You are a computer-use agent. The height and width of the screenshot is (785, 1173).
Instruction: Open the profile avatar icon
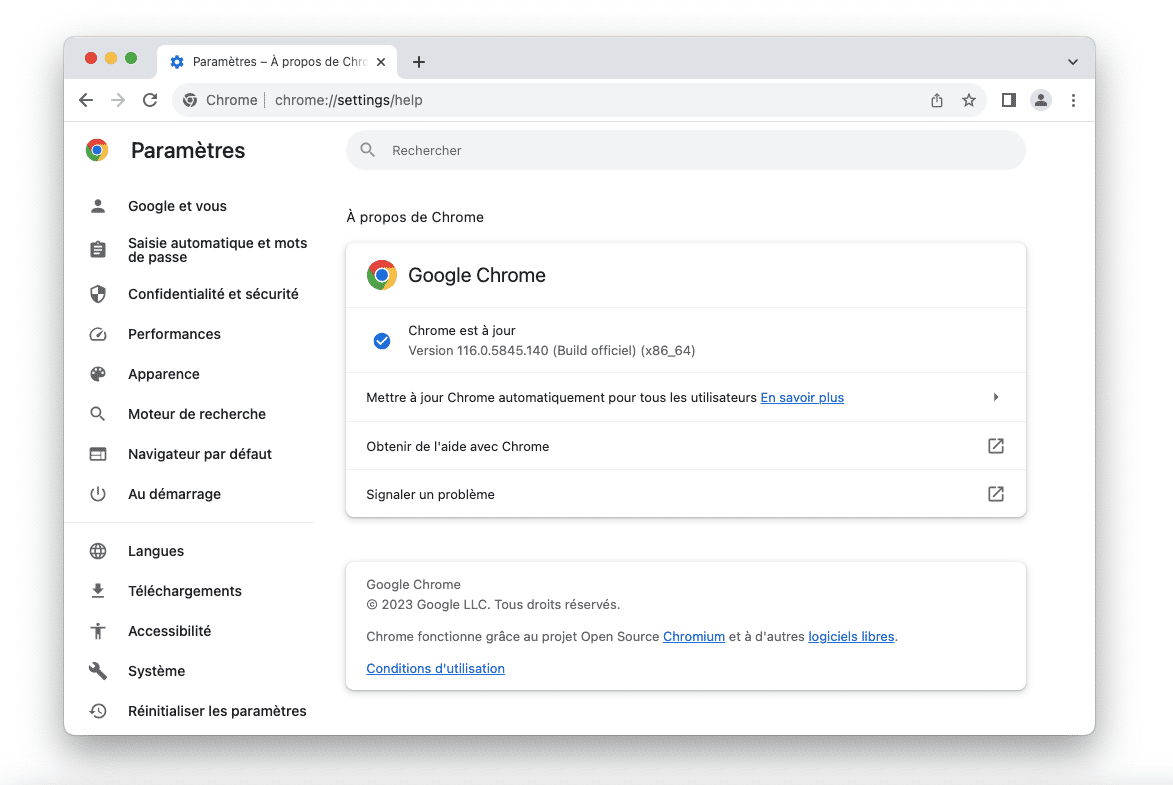(x=1041, y=100)
